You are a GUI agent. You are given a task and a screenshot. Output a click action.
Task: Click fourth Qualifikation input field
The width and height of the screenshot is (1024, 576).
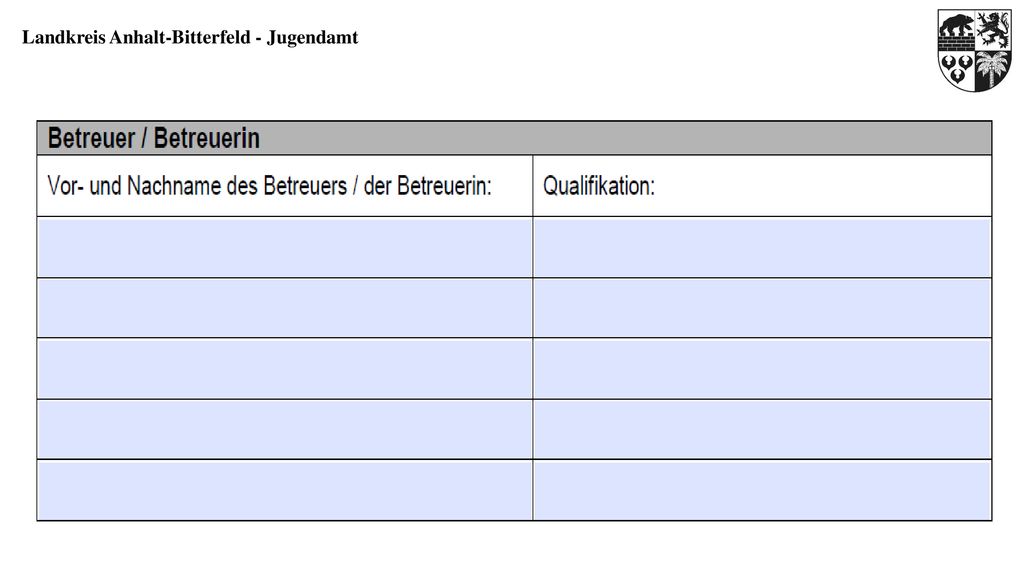pos(762,430)
